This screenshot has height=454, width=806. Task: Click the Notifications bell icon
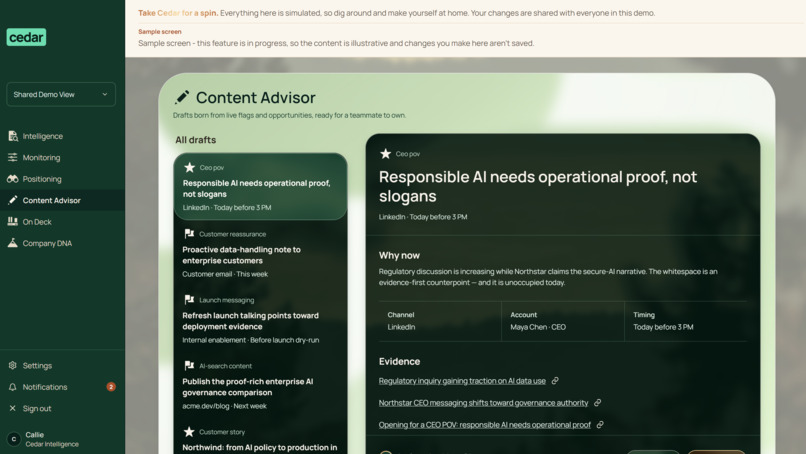pos(13,387)
